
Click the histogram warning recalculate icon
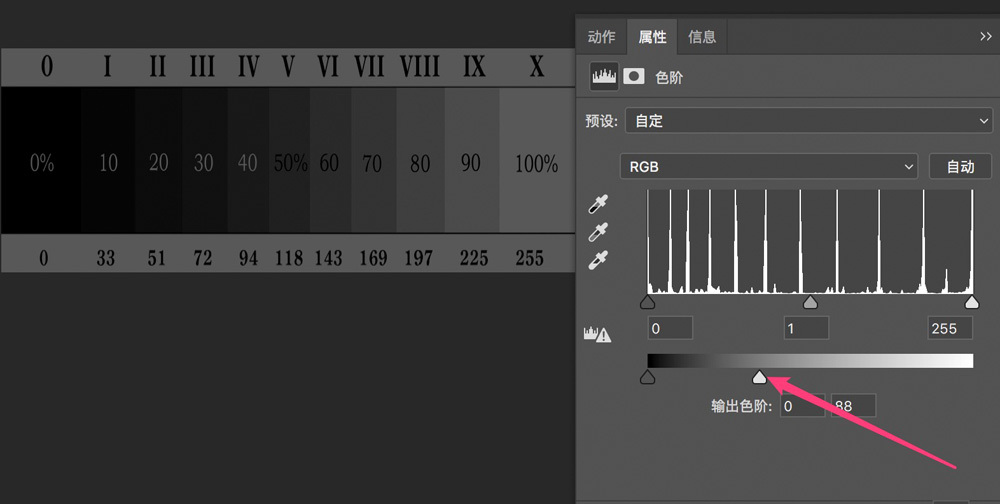(x=597, y=334)
